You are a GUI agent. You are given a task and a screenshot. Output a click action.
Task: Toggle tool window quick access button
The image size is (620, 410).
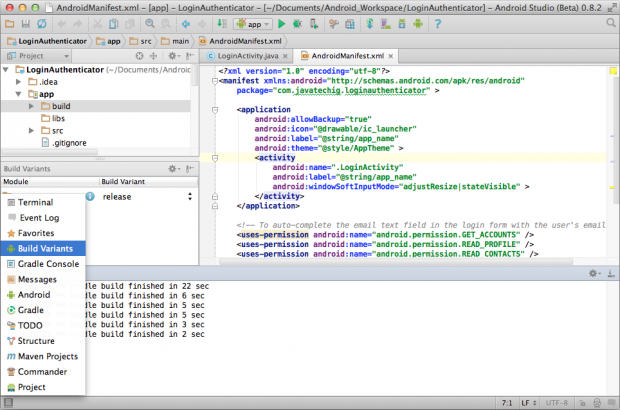(8, 403)
